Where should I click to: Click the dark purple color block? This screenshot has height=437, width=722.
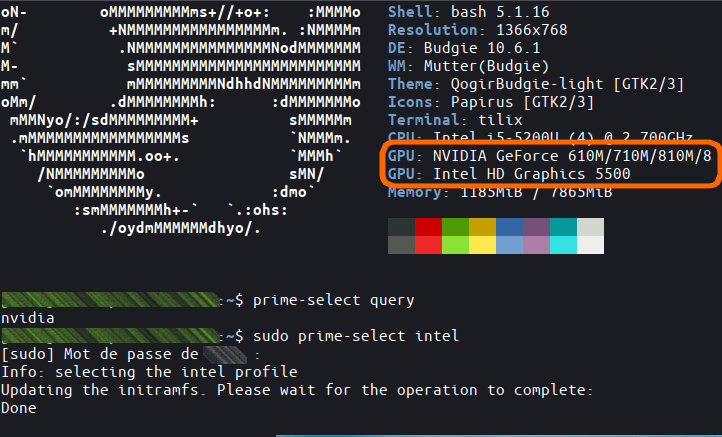(537, 227)
